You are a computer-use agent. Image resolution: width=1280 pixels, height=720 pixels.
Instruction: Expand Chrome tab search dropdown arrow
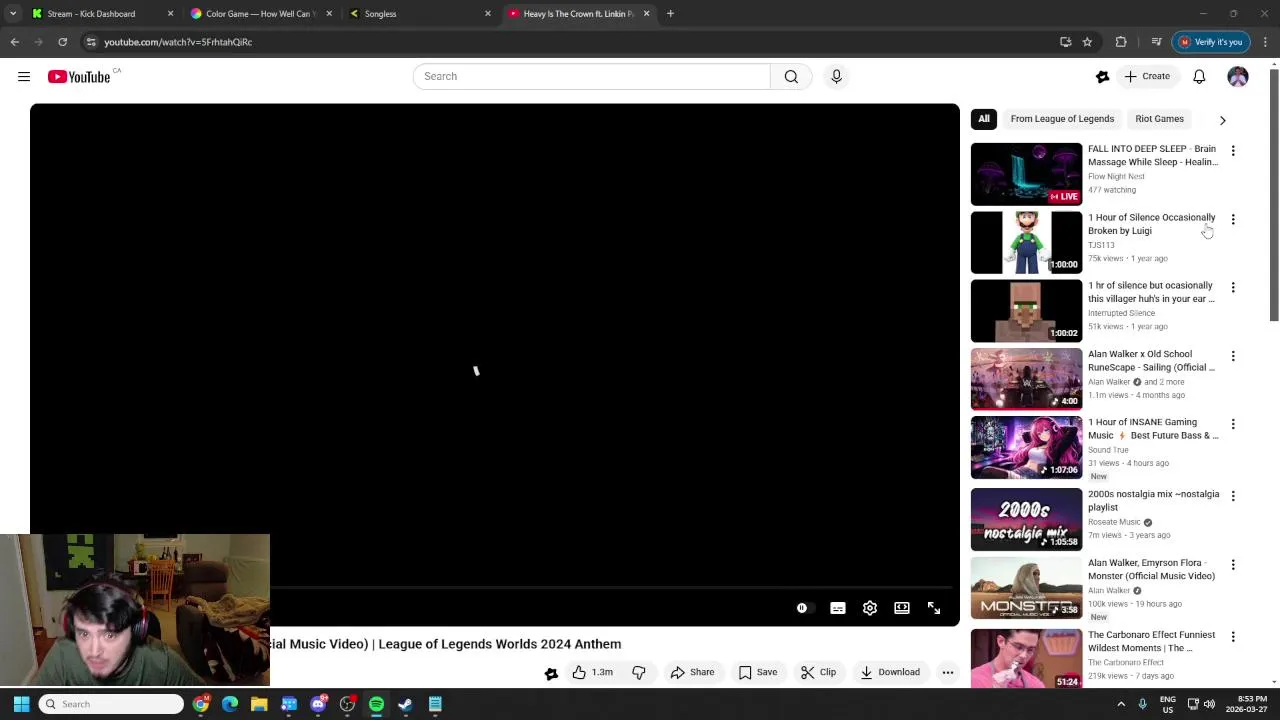pyautogui.click(x=13, y=14)
